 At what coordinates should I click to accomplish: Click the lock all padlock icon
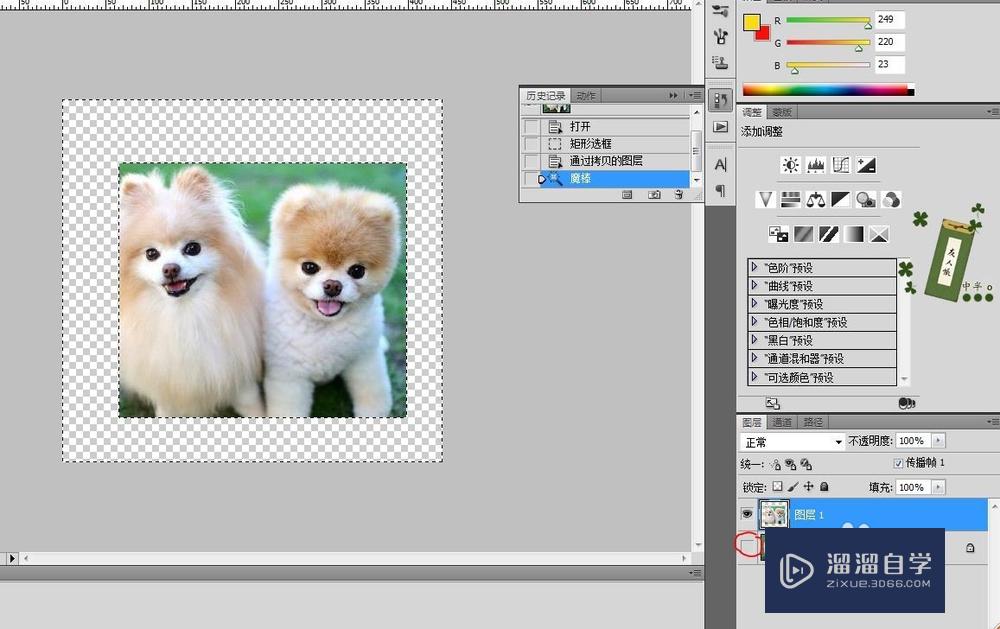point(824,487)
